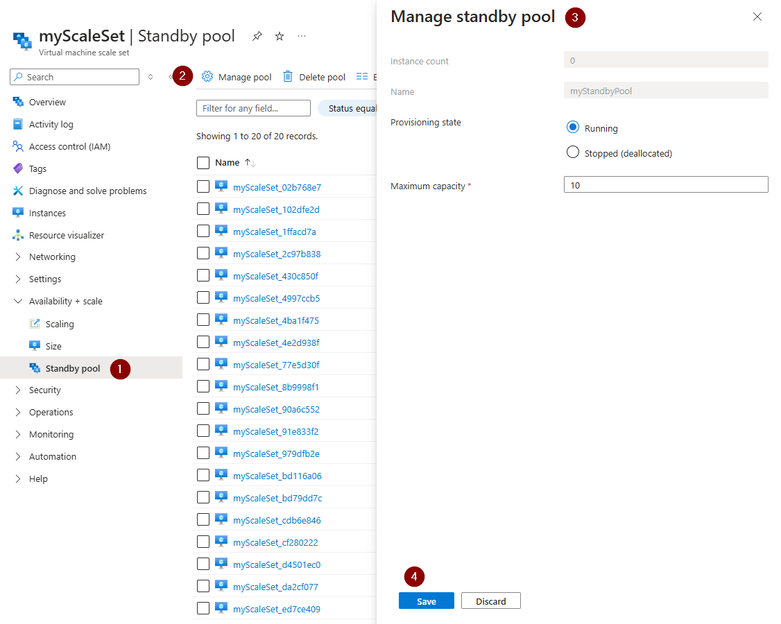Check the box for myScaleSet_102dfe2d
The width and height of the screenshot is (781, 624).
203,209
